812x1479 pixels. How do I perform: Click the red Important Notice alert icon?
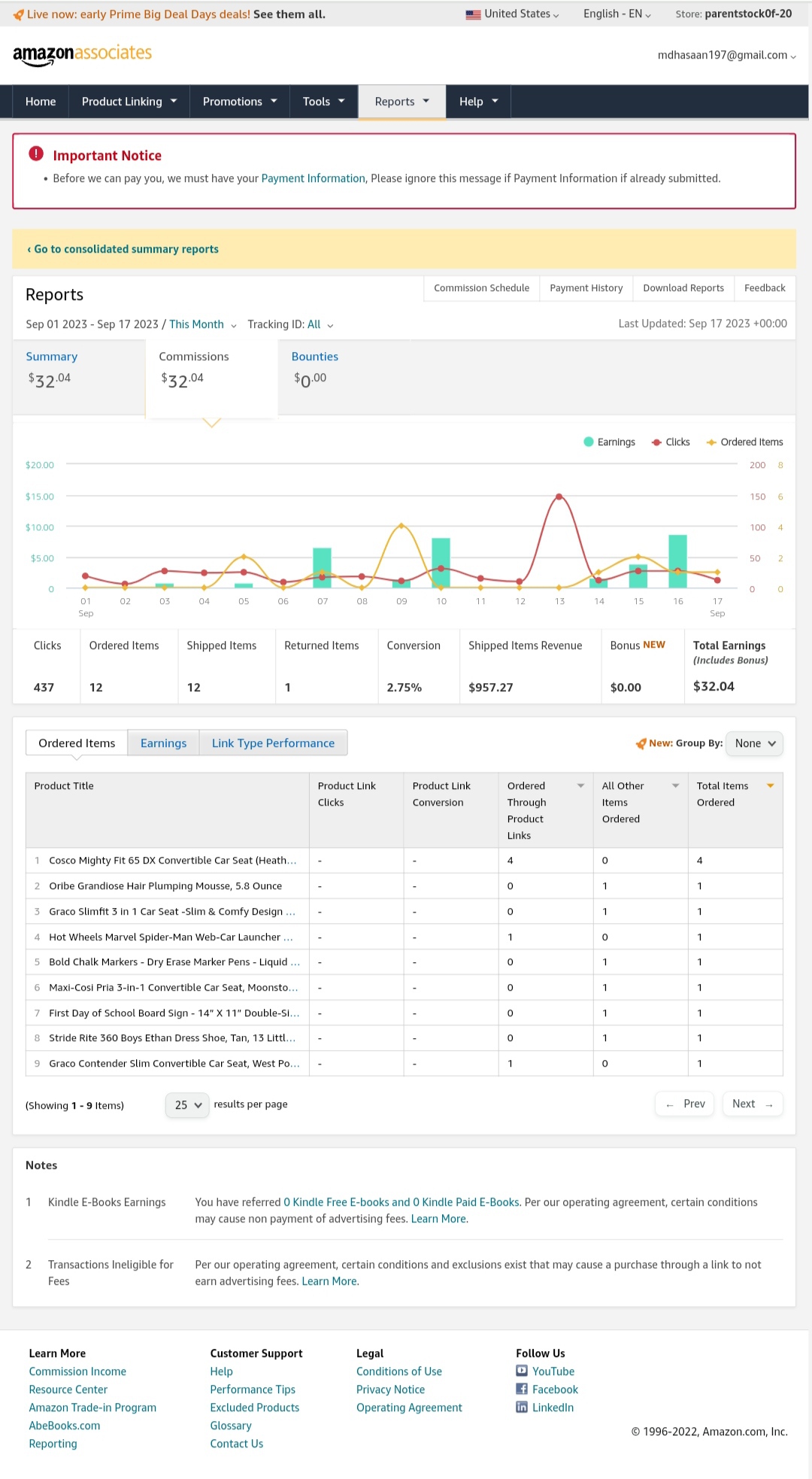coord(36,154)
